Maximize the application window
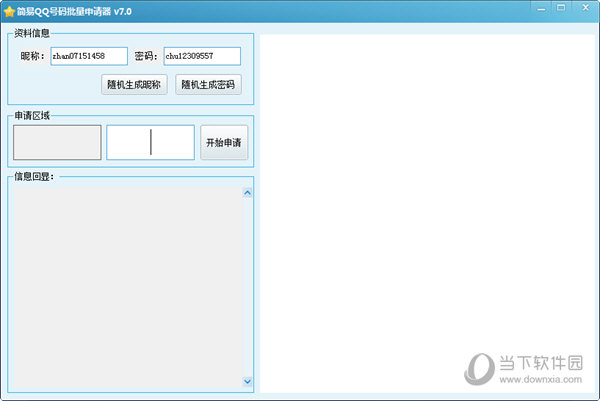600x401 pixels. tap(561, 8)
